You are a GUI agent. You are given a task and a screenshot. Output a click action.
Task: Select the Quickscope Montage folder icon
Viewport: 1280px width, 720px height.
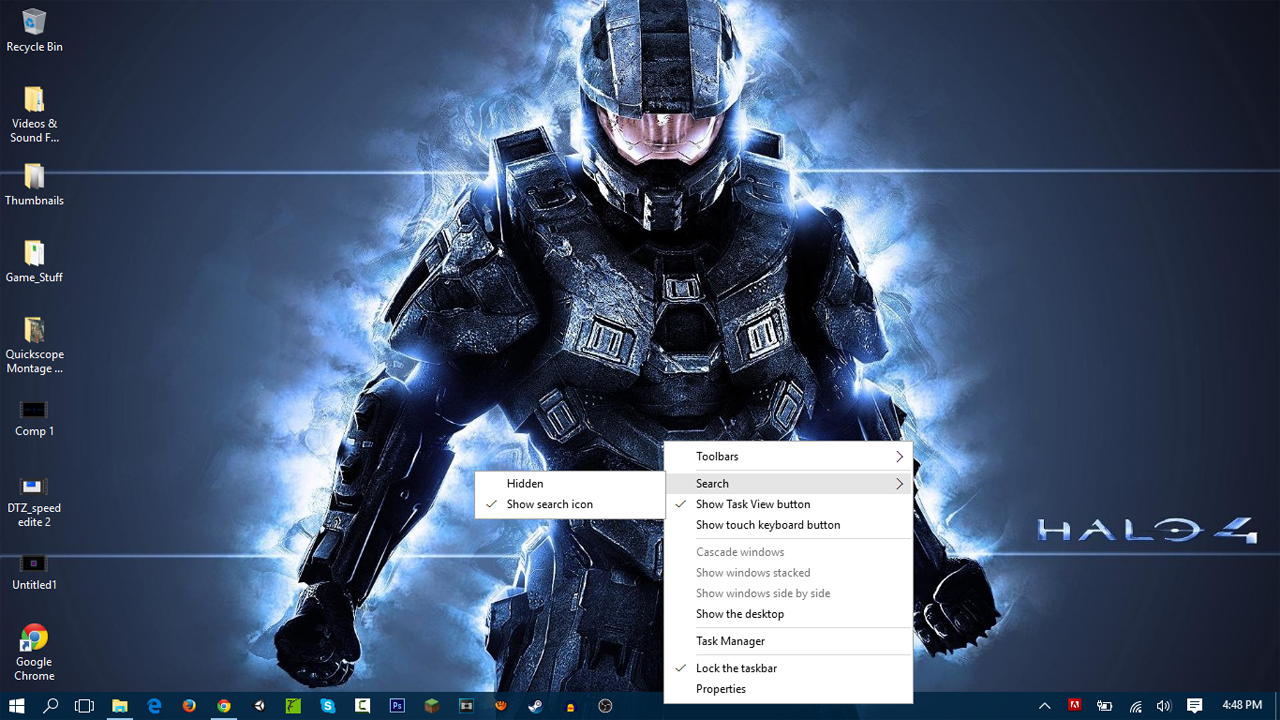click(34, 345)
